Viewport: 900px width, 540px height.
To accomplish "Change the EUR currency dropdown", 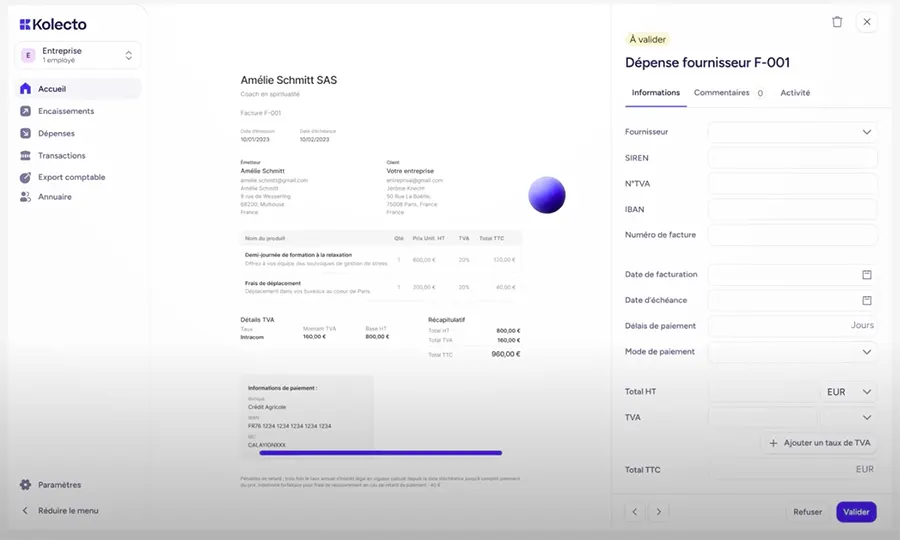I will click(849, 392).
